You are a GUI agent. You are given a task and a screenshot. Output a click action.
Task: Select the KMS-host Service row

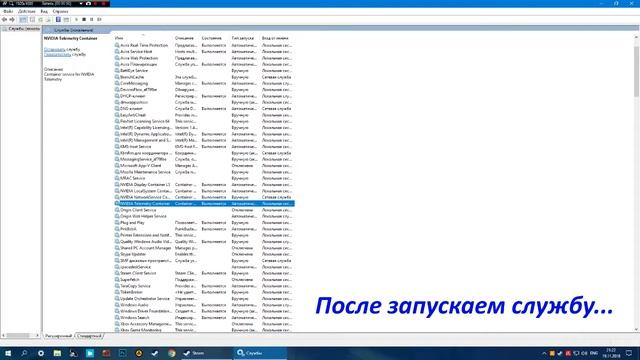(x=204, y=147)
